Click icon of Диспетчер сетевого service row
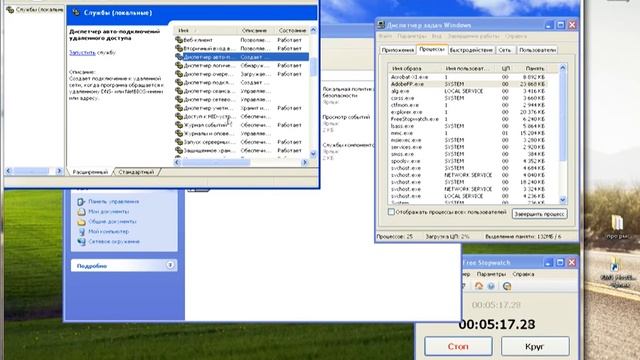The image size is (640, 360). pos(178,99)
